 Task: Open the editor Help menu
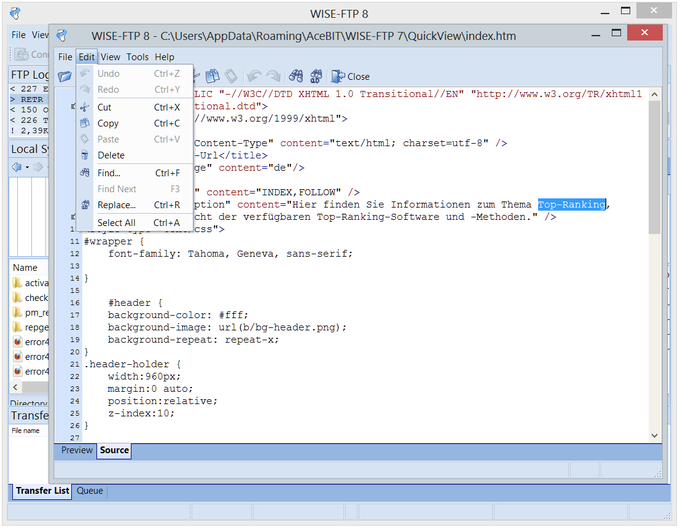click(164, 57)
